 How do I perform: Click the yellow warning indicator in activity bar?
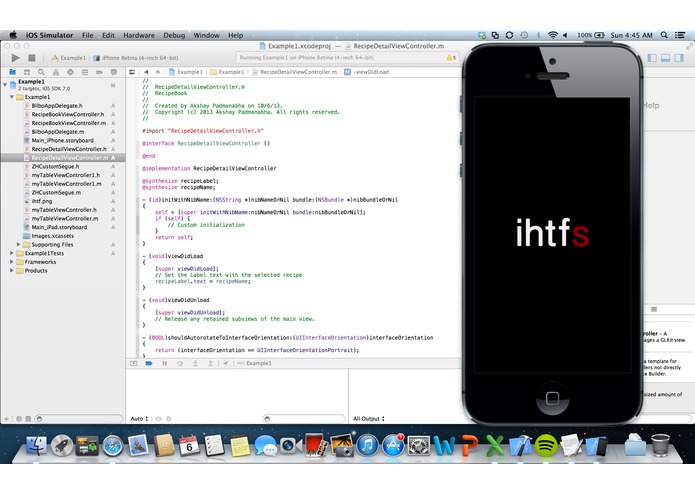click(x=451, y=58)
